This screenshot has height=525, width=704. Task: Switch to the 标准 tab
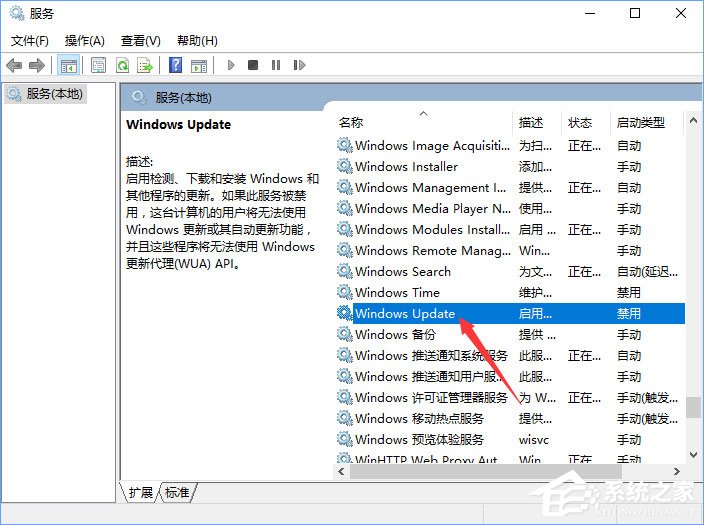point(176,493)
